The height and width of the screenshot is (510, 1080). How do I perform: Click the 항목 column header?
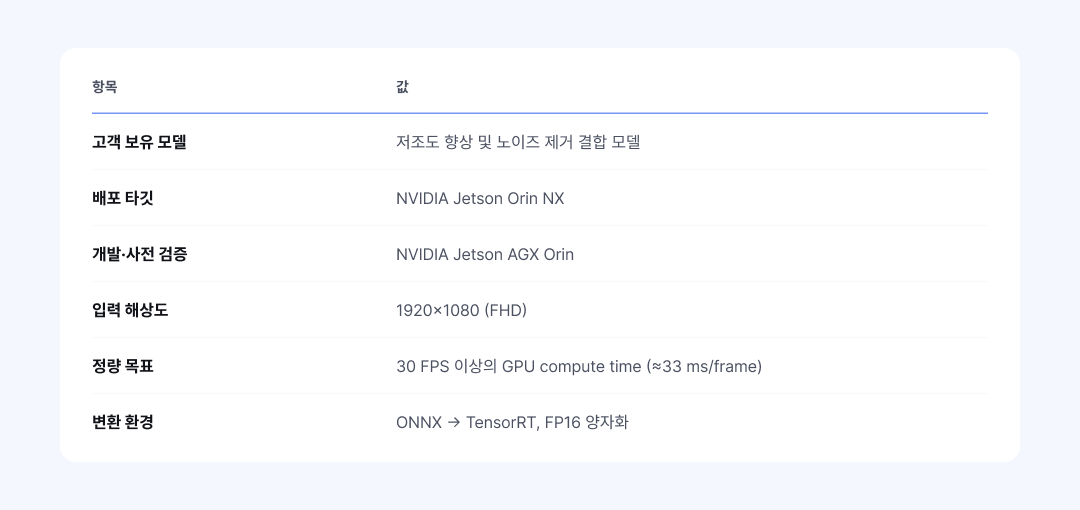tap(105, 88)
